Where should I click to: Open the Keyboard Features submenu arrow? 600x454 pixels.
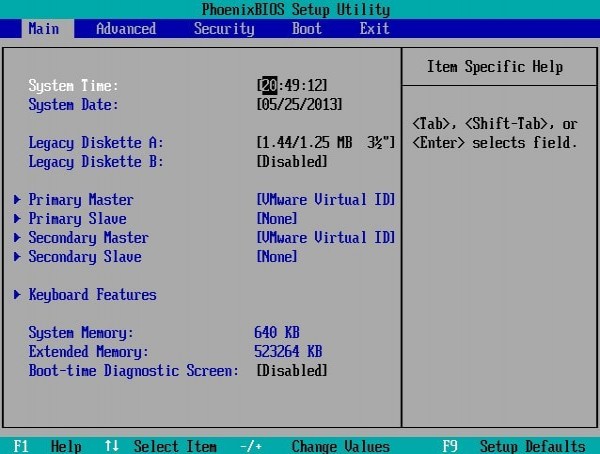pos(18,295)
